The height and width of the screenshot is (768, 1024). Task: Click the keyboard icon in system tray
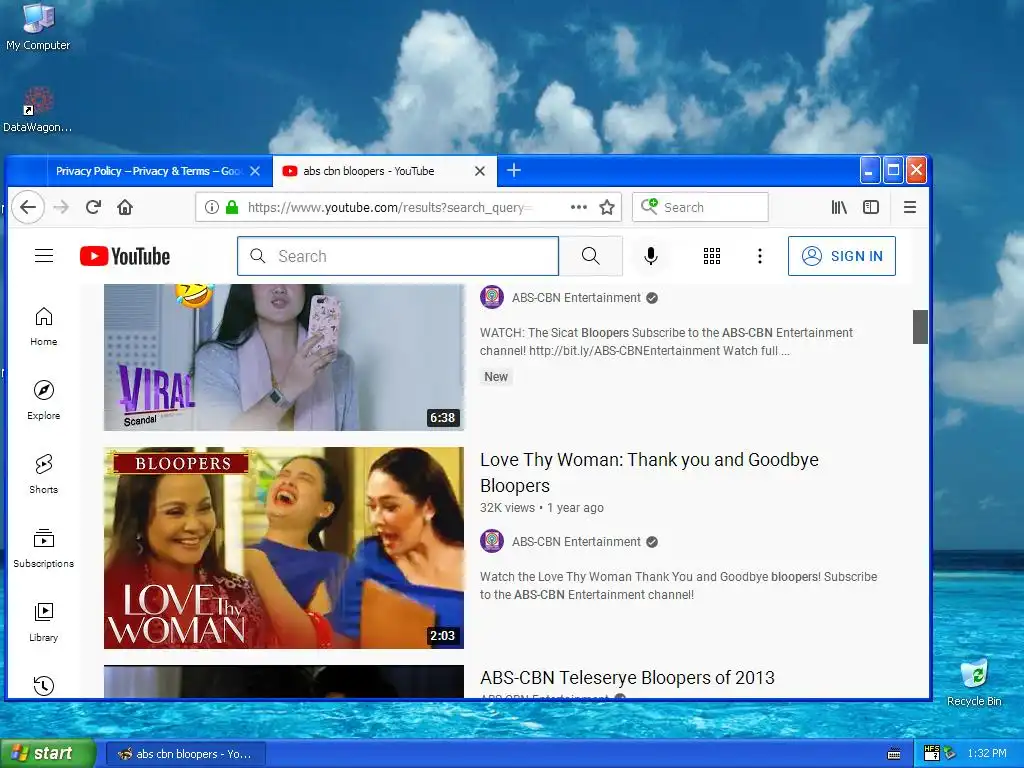(894, 754)
